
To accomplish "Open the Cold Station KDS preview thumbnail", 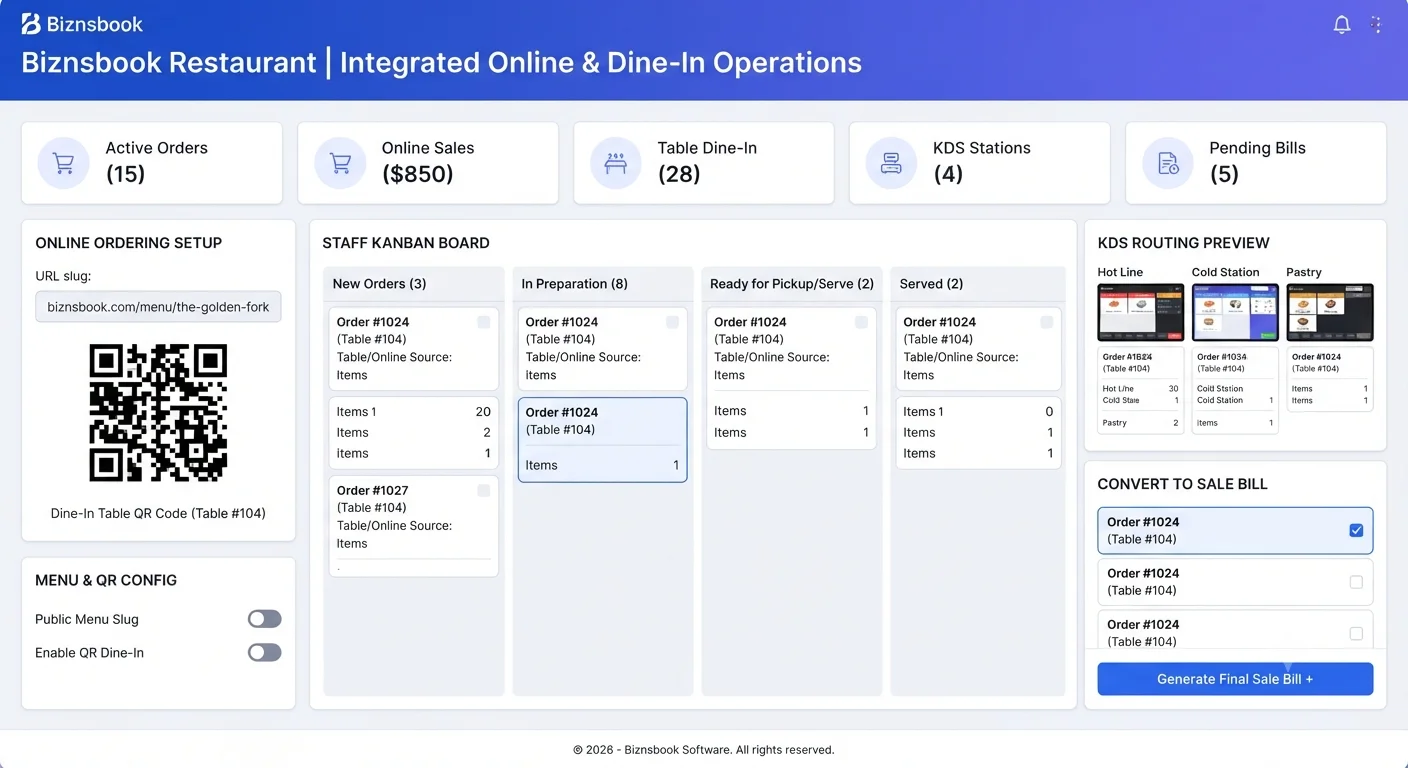I will point(1235,312).
